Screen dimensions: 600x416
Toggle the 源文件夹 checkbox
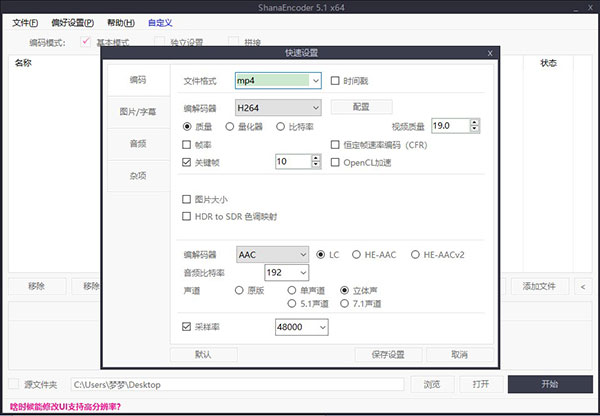tap(14, 384)
